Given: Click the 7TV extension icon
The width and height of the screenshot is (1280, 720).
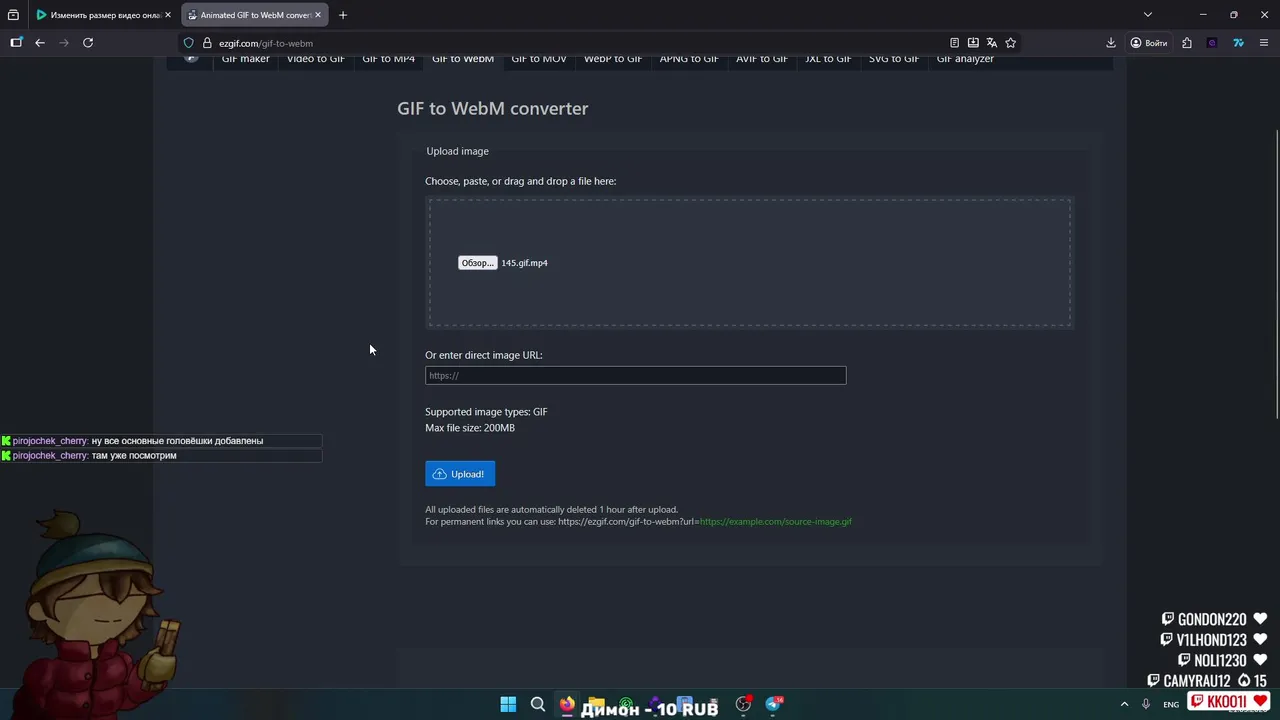Looking at the screenshot, I should (1238, 43).
